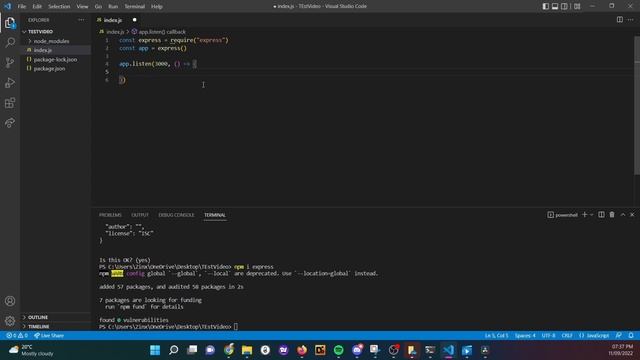Viewport: 640px width, 360px height.
Task: Customize layout icon in title bar
Action: point(577,6)
